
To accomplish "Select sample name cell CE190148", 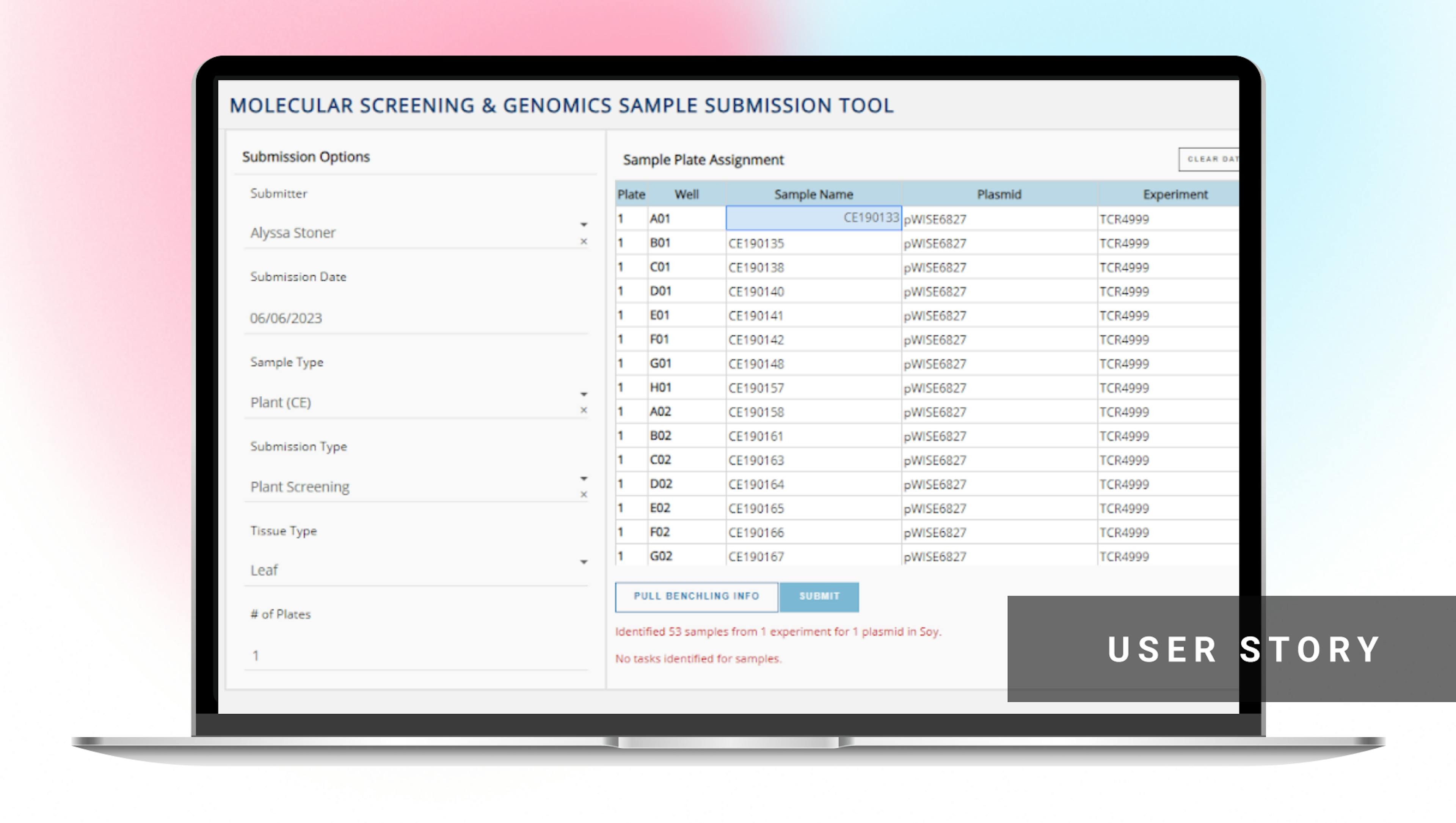I will click(x=813, y=364).
